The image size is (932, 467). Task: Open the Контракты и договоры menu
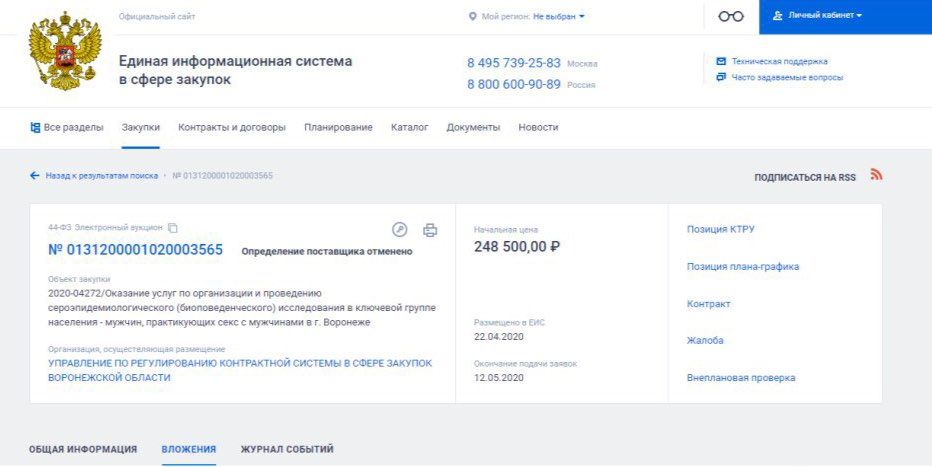coord(232,127)
